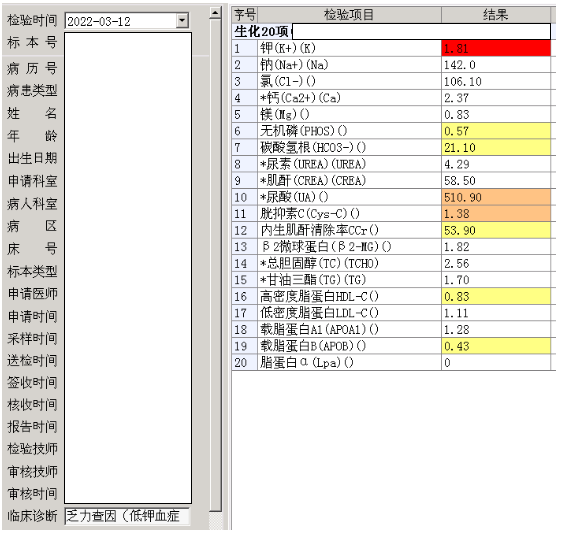The image size is (568, 533).
Task: Click the bicarbonate result 21.10
Action: 496,147
